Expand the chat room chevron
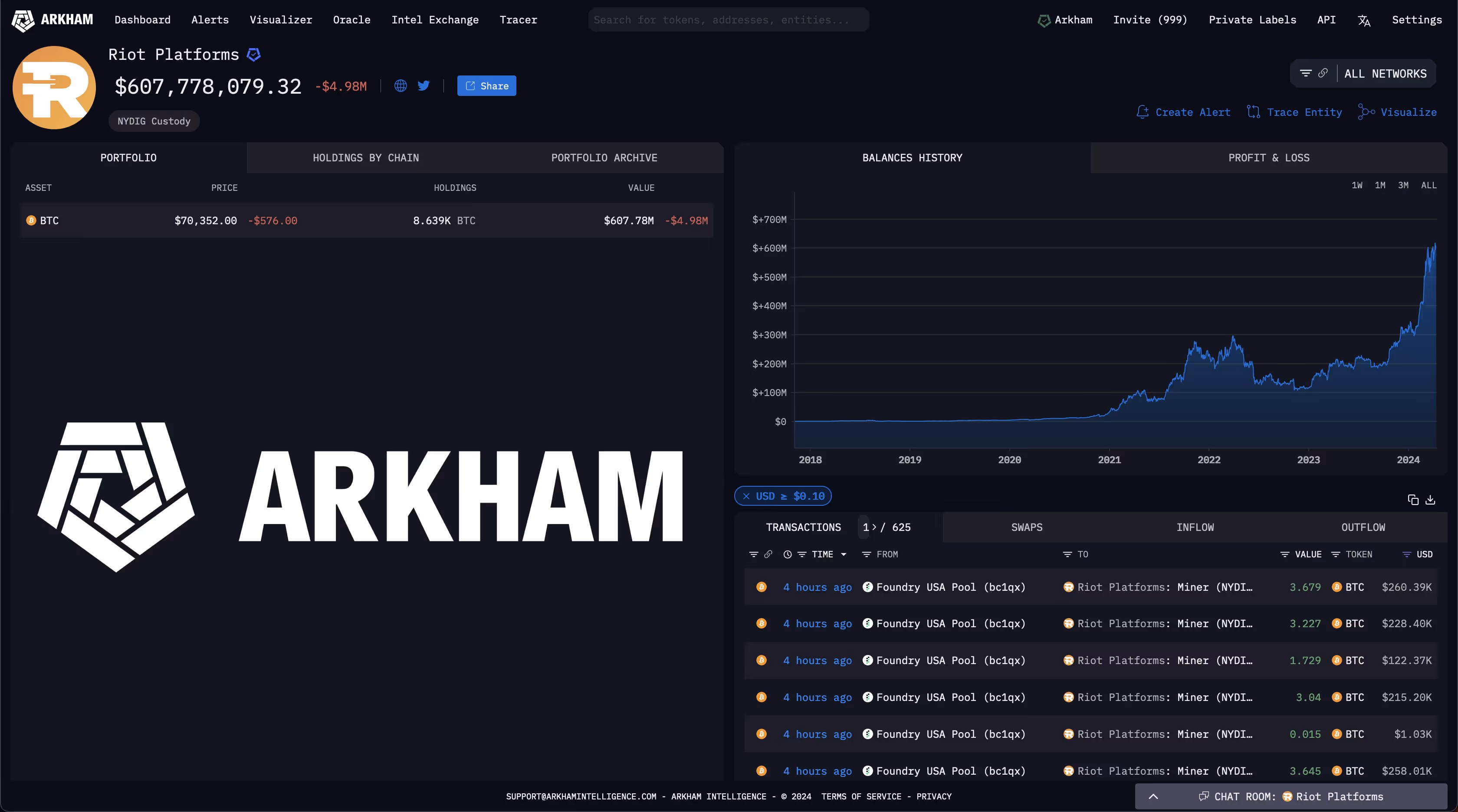 (1153, 796)
